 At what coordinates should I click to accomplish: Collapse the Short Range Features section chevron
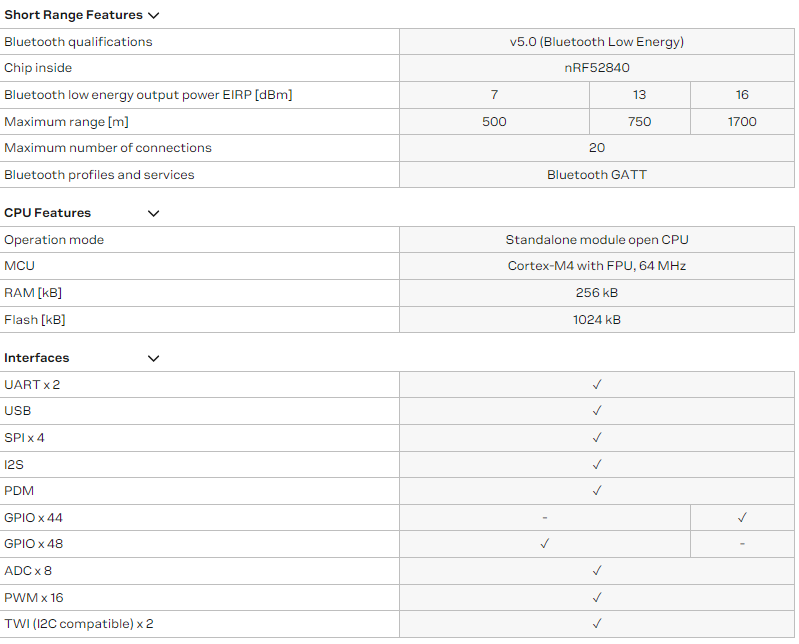pyautogui.click(x=153, y=15)
